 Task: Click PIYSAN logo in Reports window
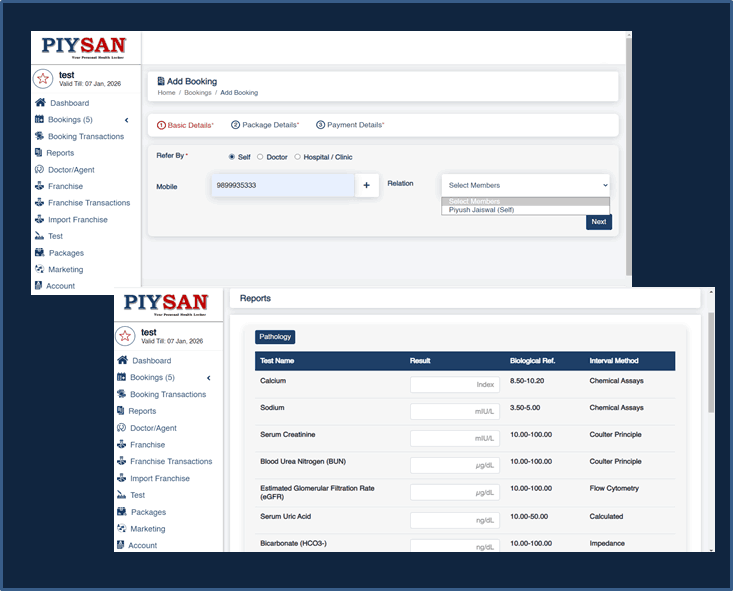click(x=166, y=304)
